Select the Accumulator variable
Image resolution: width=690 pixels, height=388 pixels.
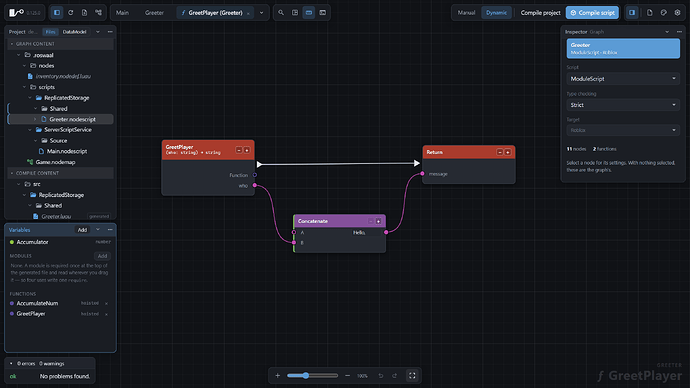(60, 242)
